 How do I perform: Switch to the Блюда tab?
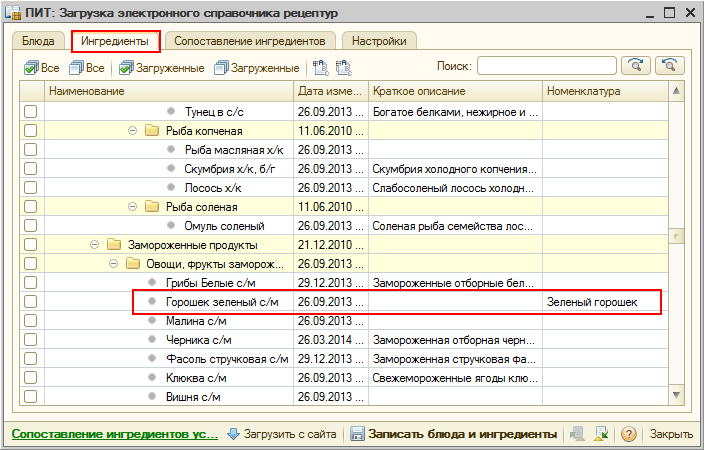pyautogui.click(x=40, y=41)
